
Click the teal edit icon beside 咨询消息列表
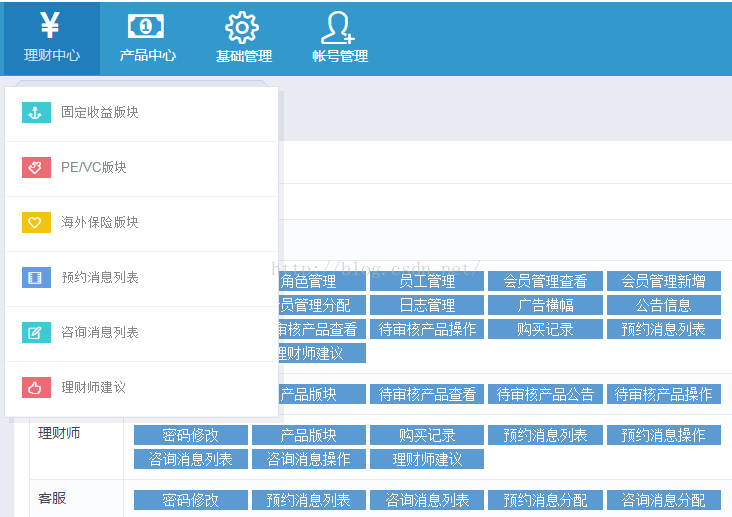tap(36, 333)
